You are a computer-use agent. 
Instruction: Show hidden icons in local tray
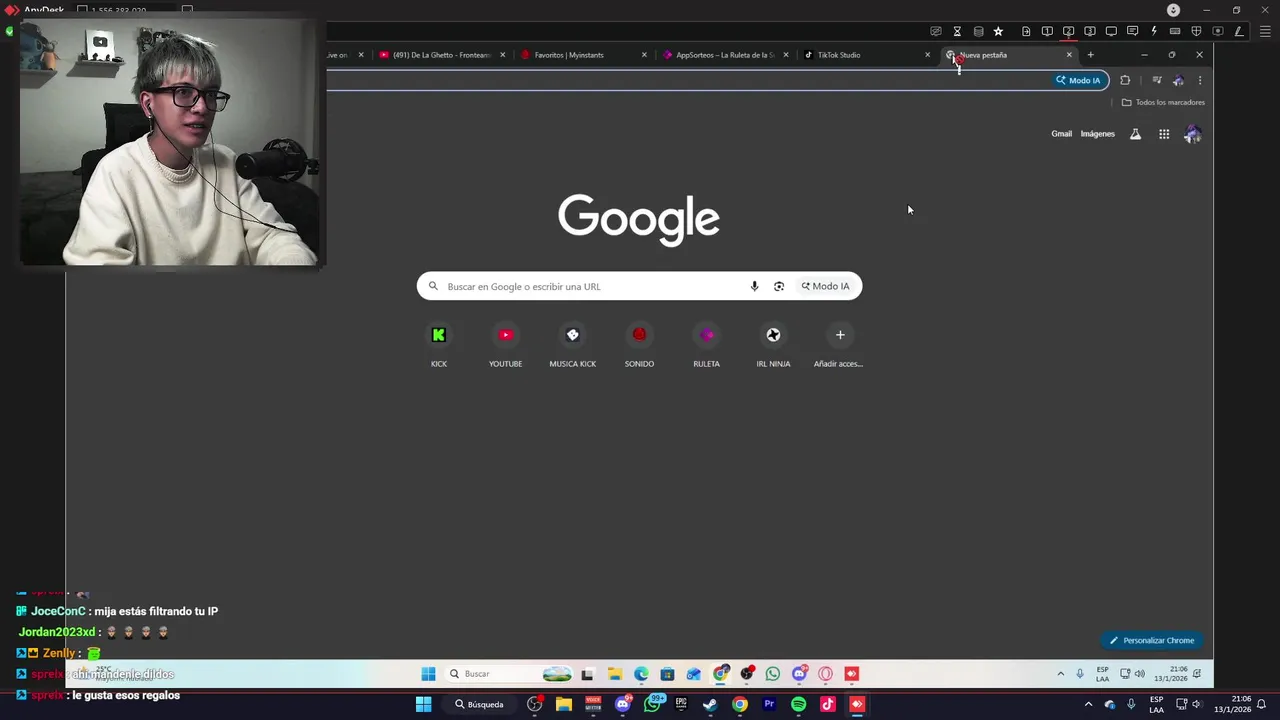pos(1088,705)
